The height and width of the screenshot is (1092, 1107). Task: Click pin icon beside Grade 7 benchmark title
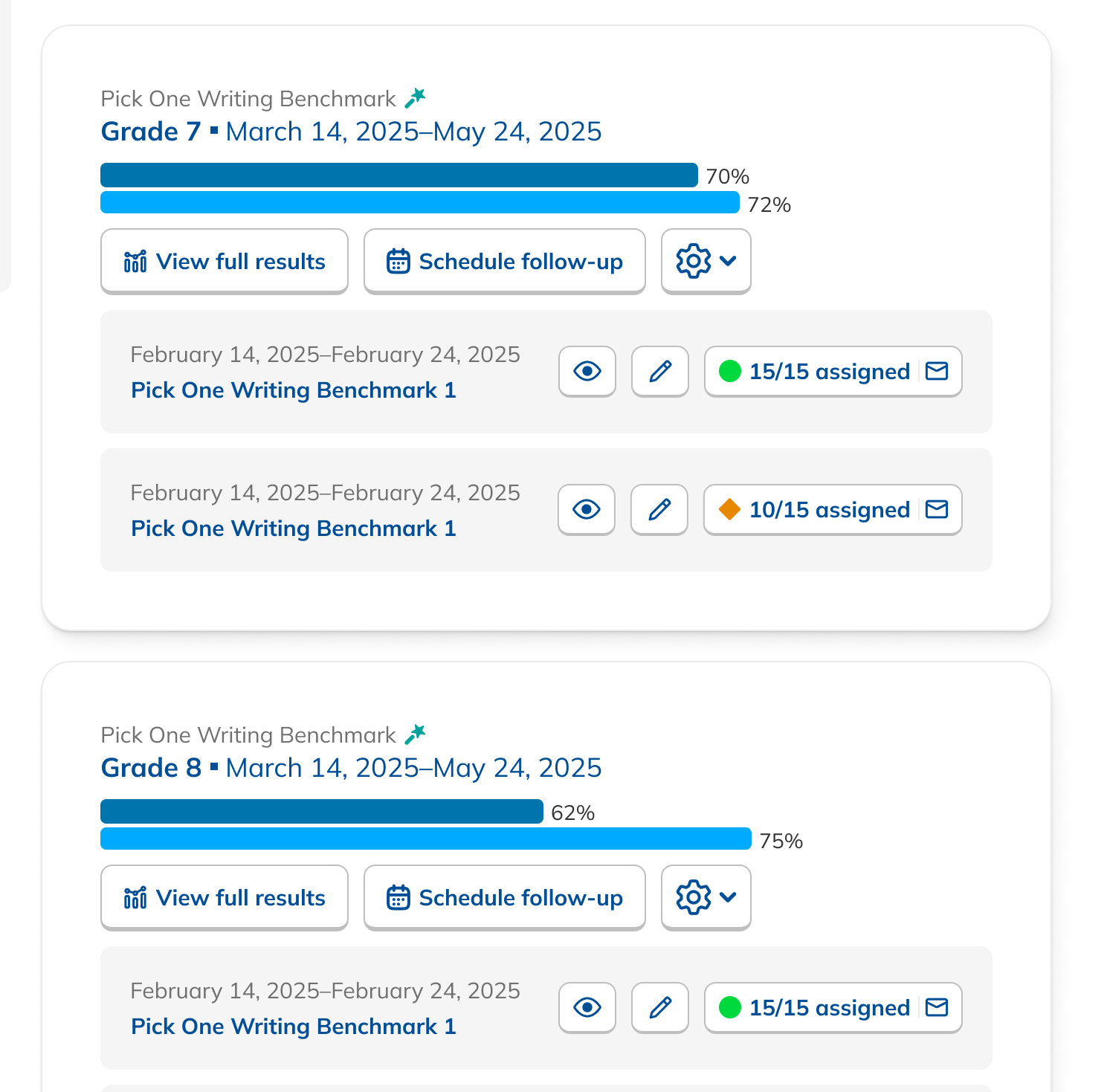[x=415, y=97]
